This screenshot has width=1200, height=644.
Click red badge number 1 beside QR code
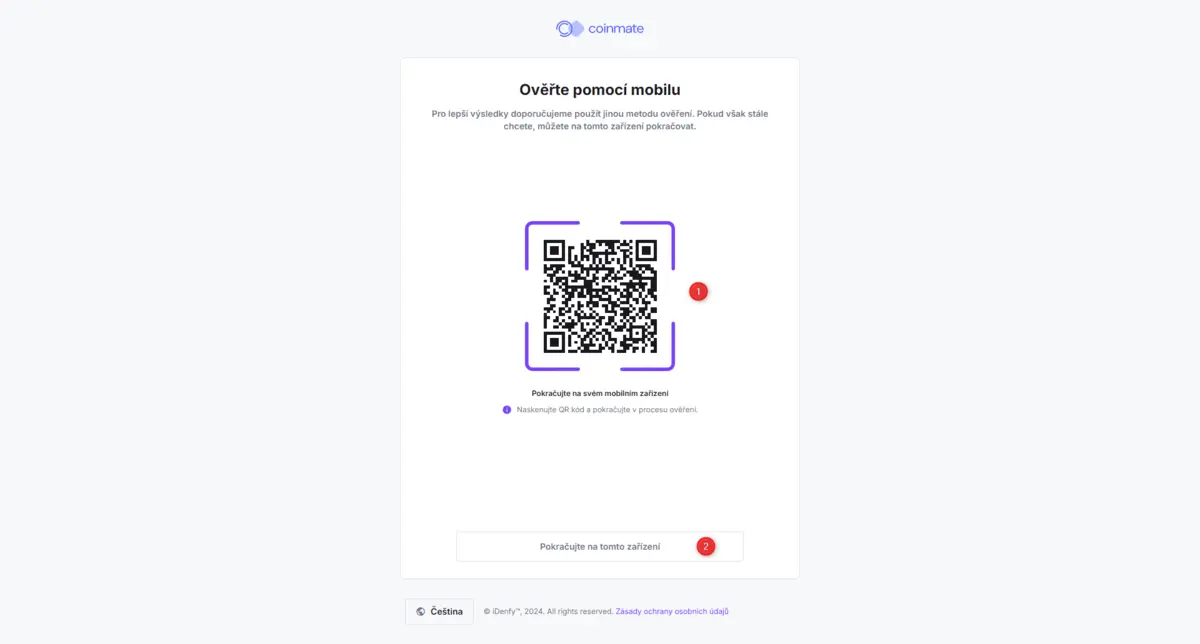point(699,292)
